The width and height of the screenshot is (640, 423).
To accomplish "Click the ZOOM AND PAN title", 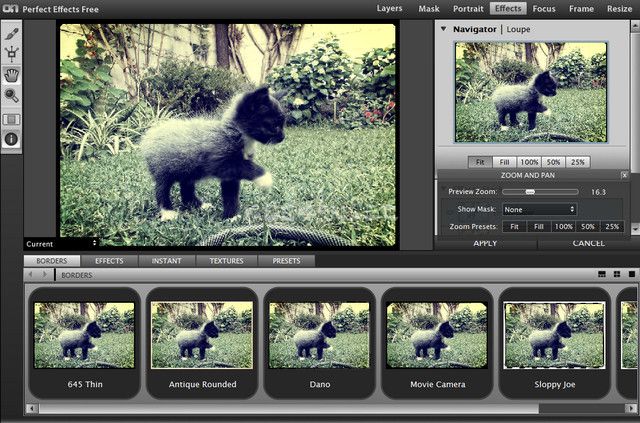I will 528,175.
